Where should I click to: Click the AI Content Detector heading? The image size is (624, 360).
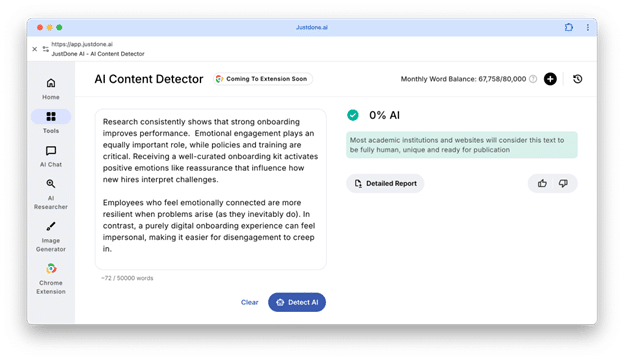click(x=149, y=79)
